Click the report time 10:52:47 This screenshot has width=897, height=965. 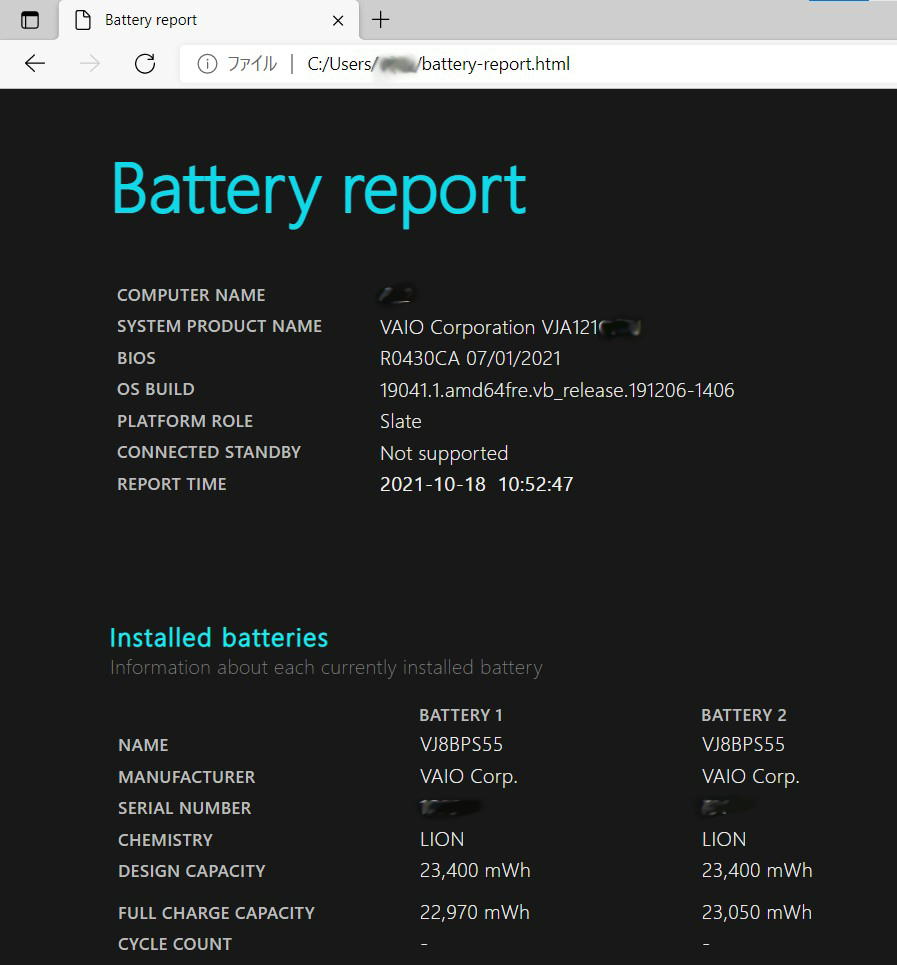click(x=536, y=484)
